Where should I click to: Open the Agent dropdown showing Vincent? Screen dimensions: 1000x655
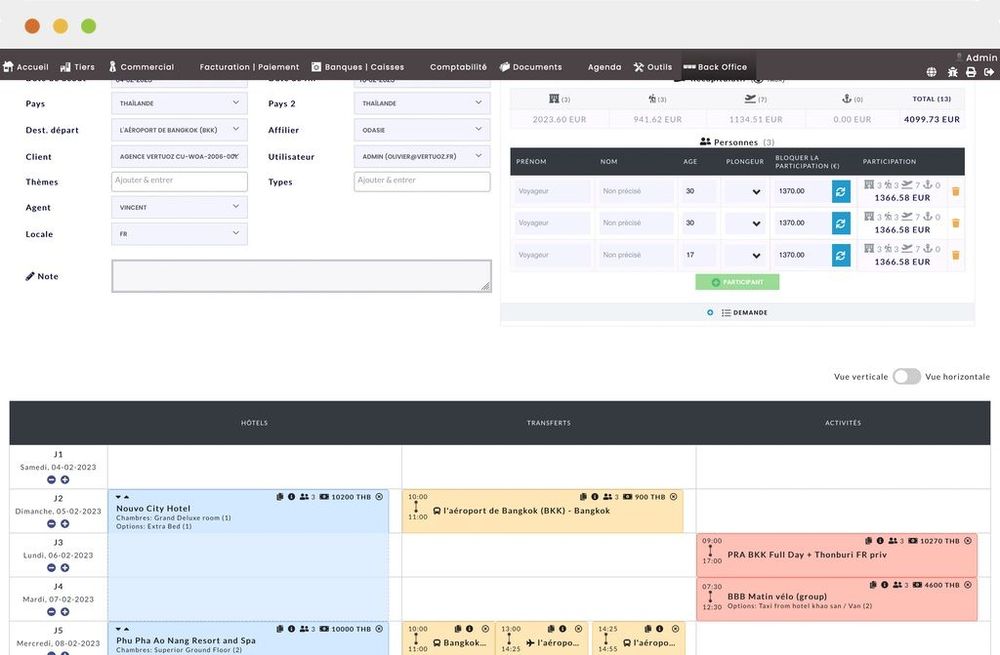pyautogui.click(x=179, y=207)
